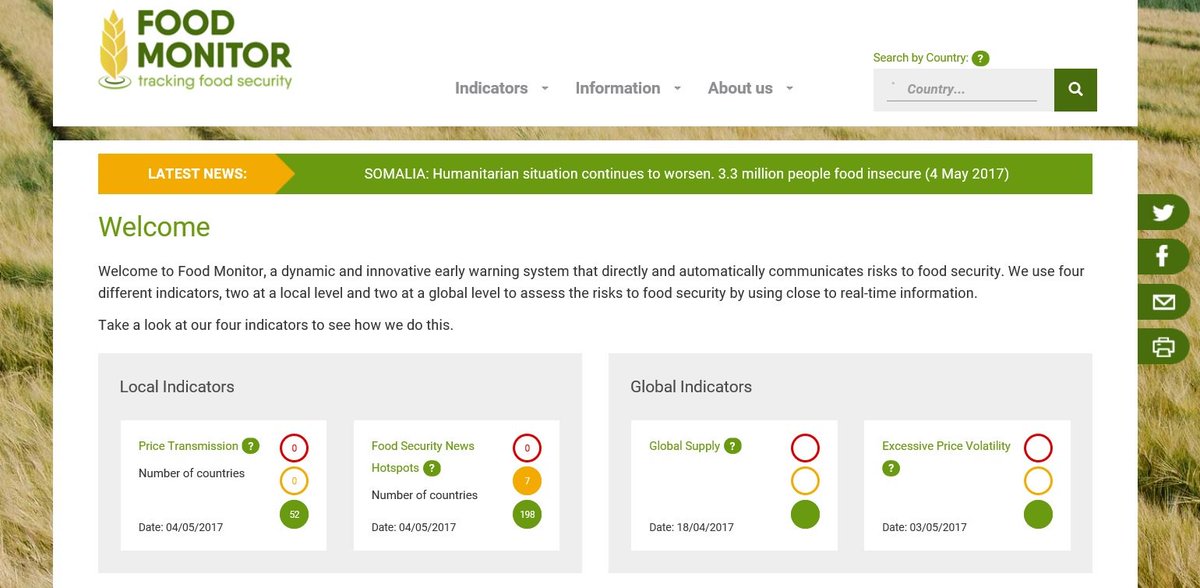Open the Food Security News Hotspots link
This screenshot has height=588, width=1200.
(x=423, y=457)
